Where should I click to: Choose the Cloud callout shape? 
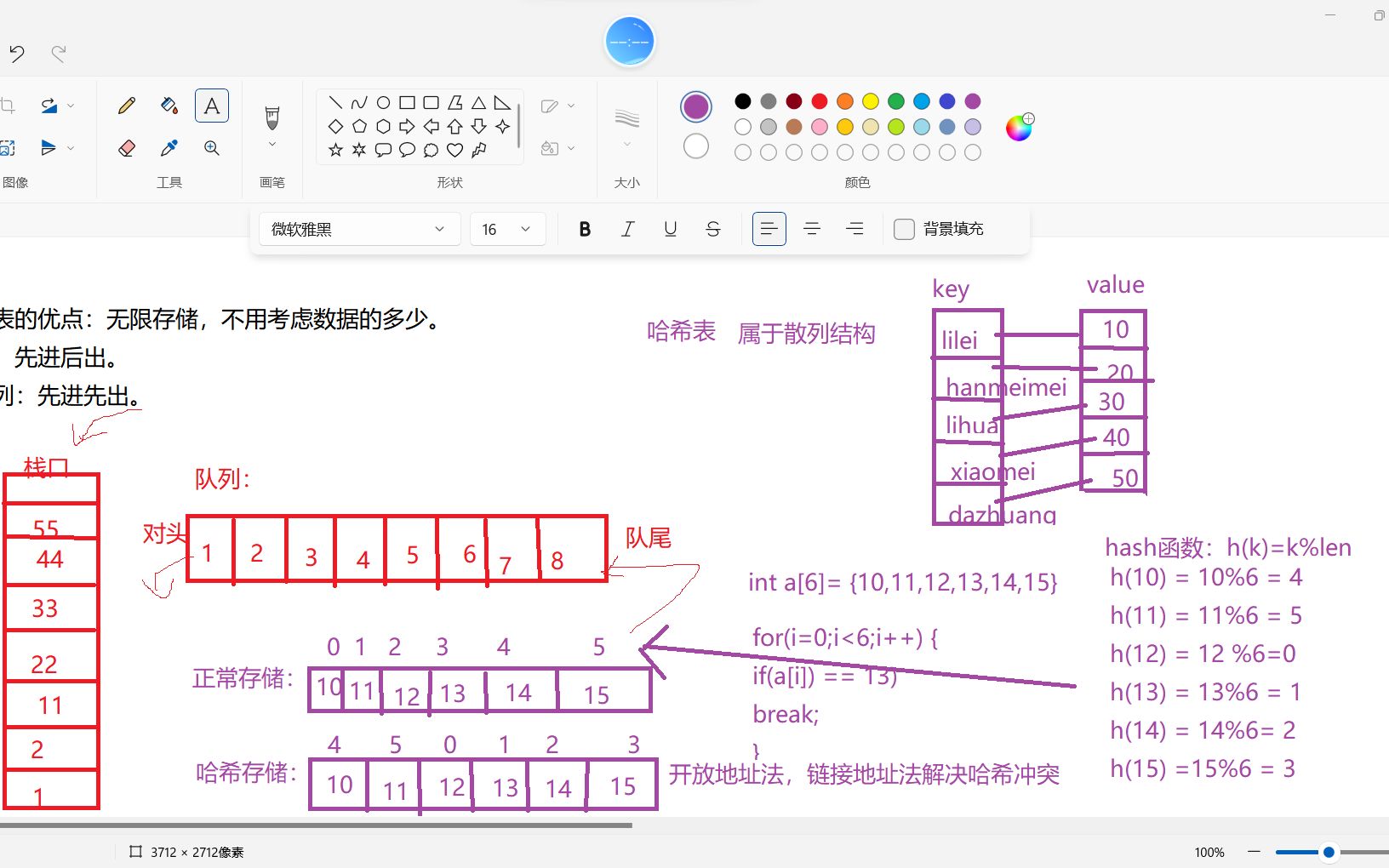[431, 151]
